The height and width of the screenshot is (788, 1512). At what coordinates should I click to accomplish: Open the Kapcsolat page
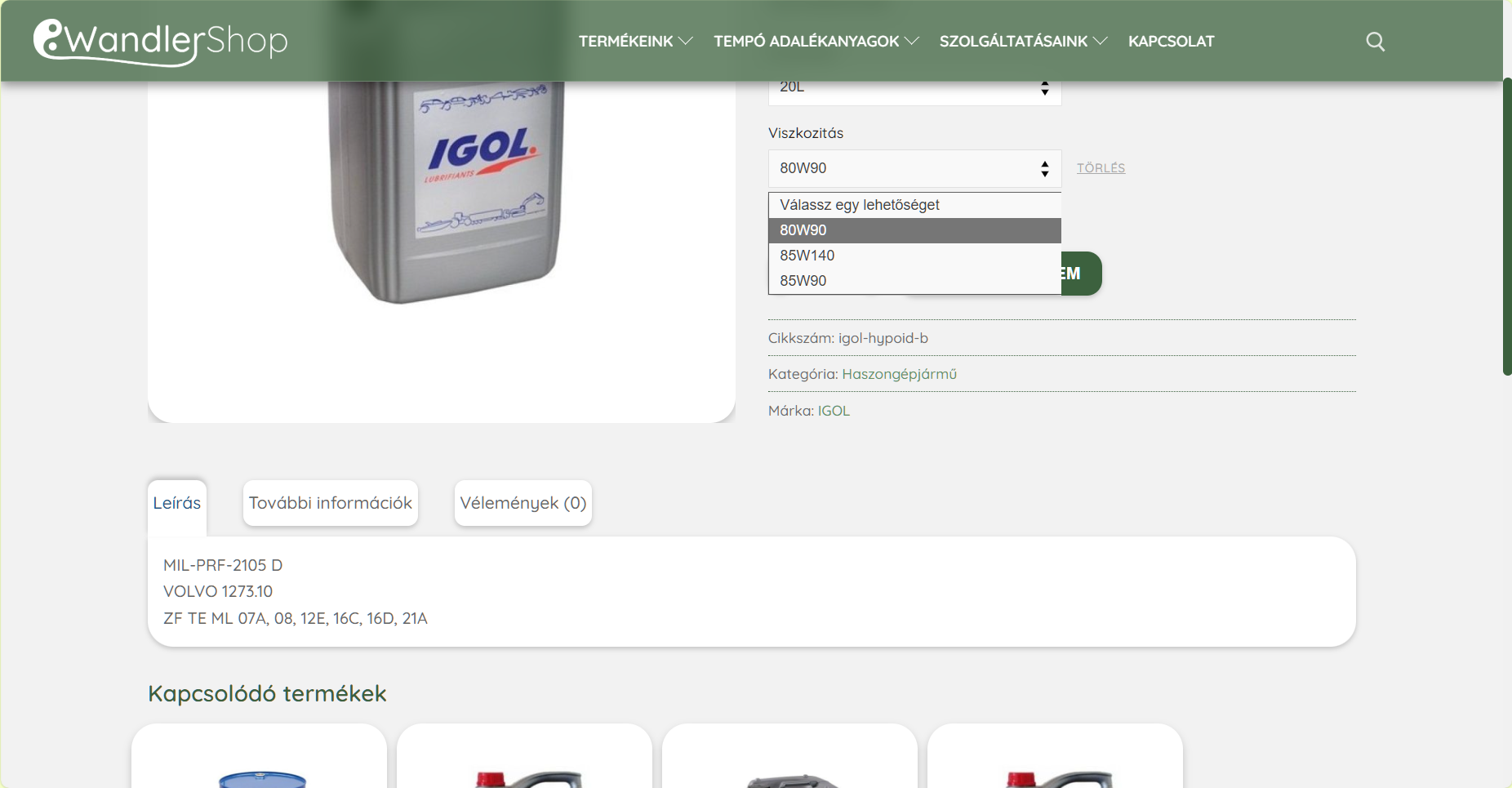click(x=1171, y=41)
